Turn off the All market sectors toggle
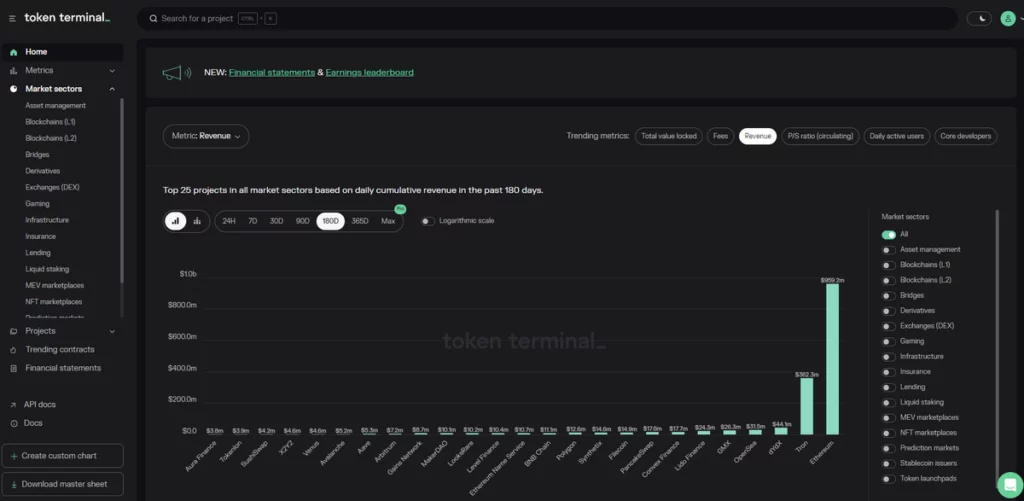This screenshot has height=501, width=1024. click(888, 235)
